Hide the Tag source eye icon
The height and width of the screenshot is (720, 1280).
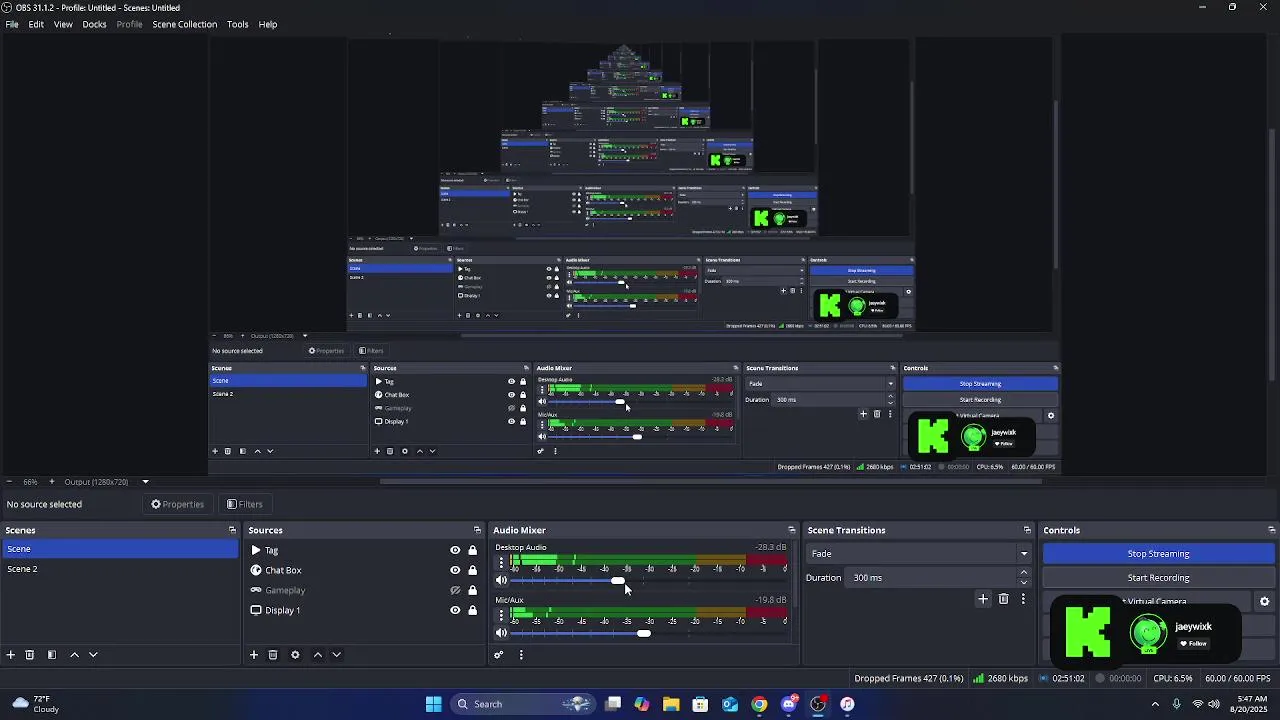[455, 550]
